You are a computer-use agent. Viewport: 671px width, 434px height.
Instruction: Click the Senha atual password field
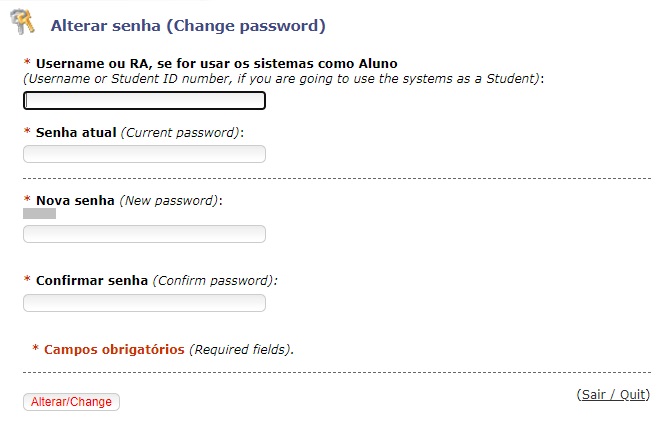point(144,154)
